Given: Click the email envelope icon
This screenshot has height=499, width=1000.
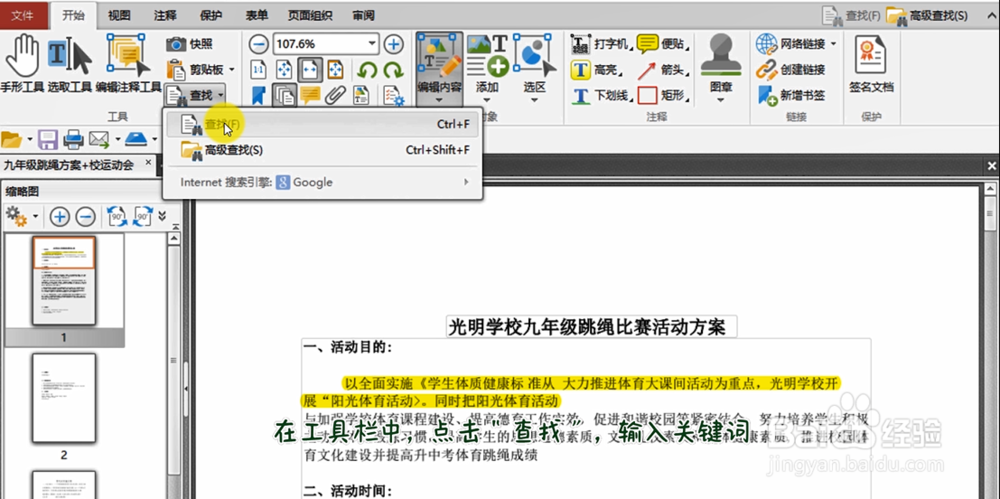Looking at the screenshot, I should pos(98,138).
